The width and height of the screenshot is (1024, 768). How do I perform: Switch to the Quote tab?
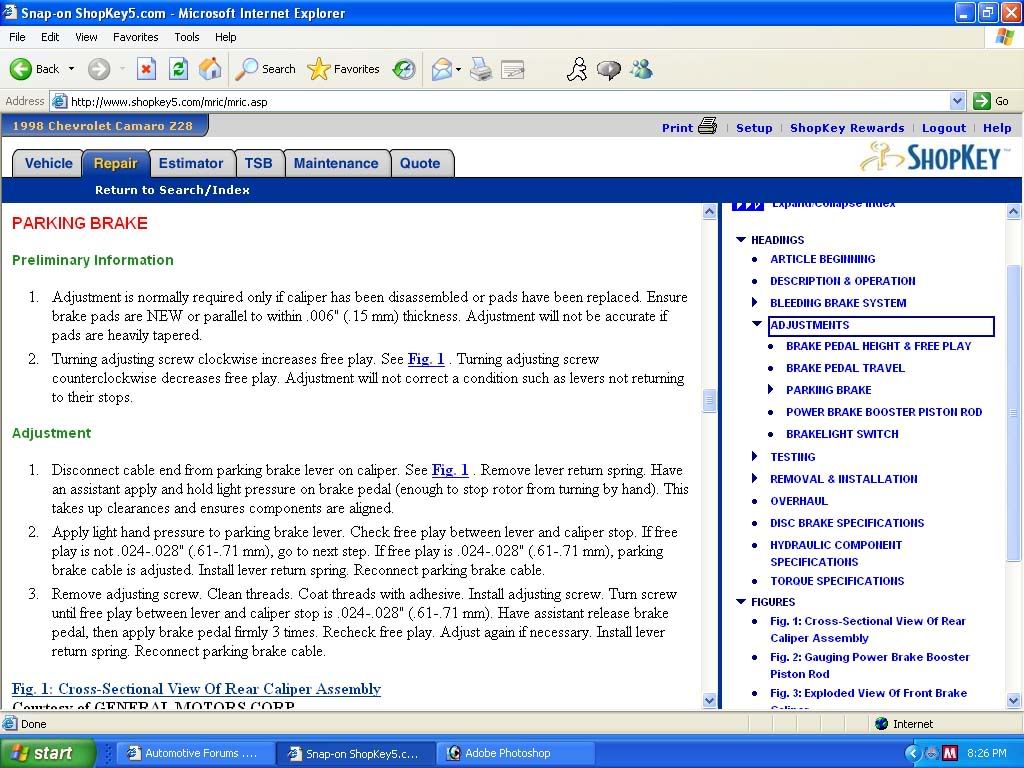(x=420, y=163)
